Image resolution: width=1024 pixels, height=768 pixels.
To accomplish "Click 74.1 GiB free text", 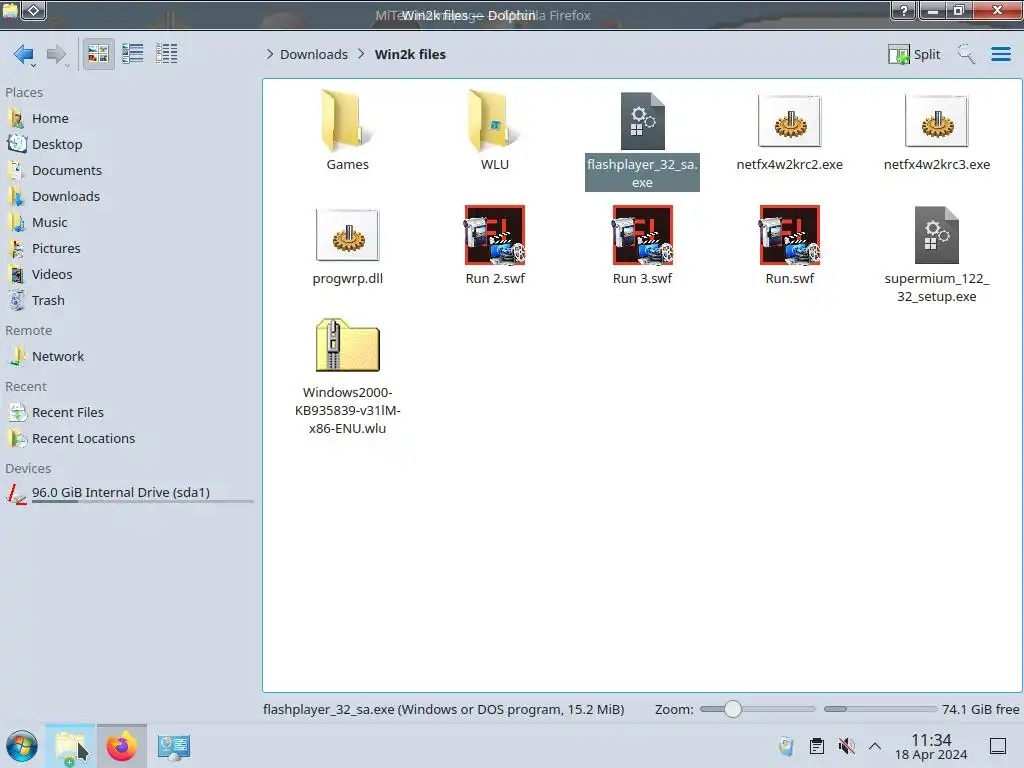I will click(980, 709).
